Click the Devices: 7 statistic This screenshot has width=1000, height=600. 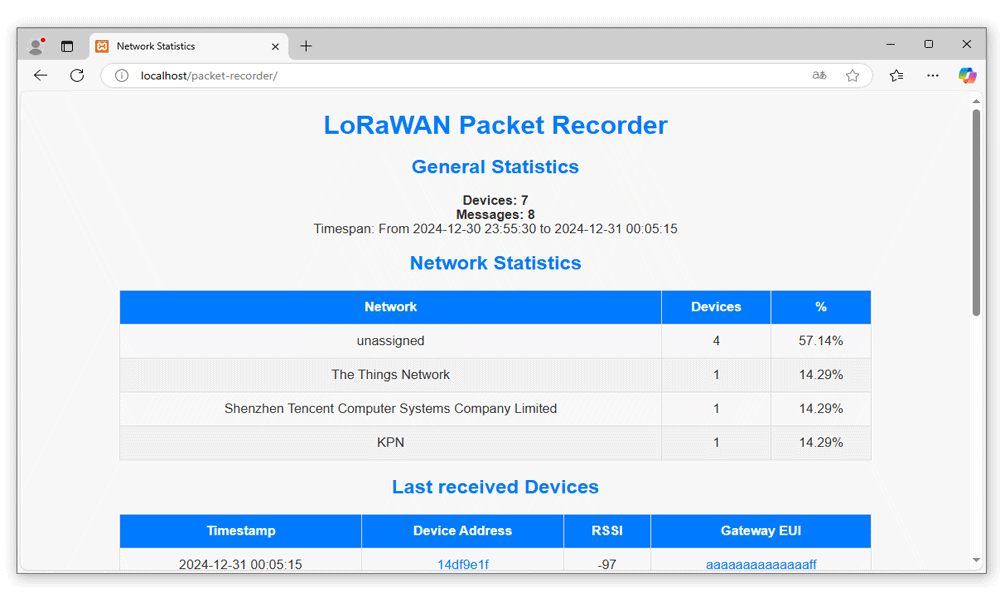point(496,200)
